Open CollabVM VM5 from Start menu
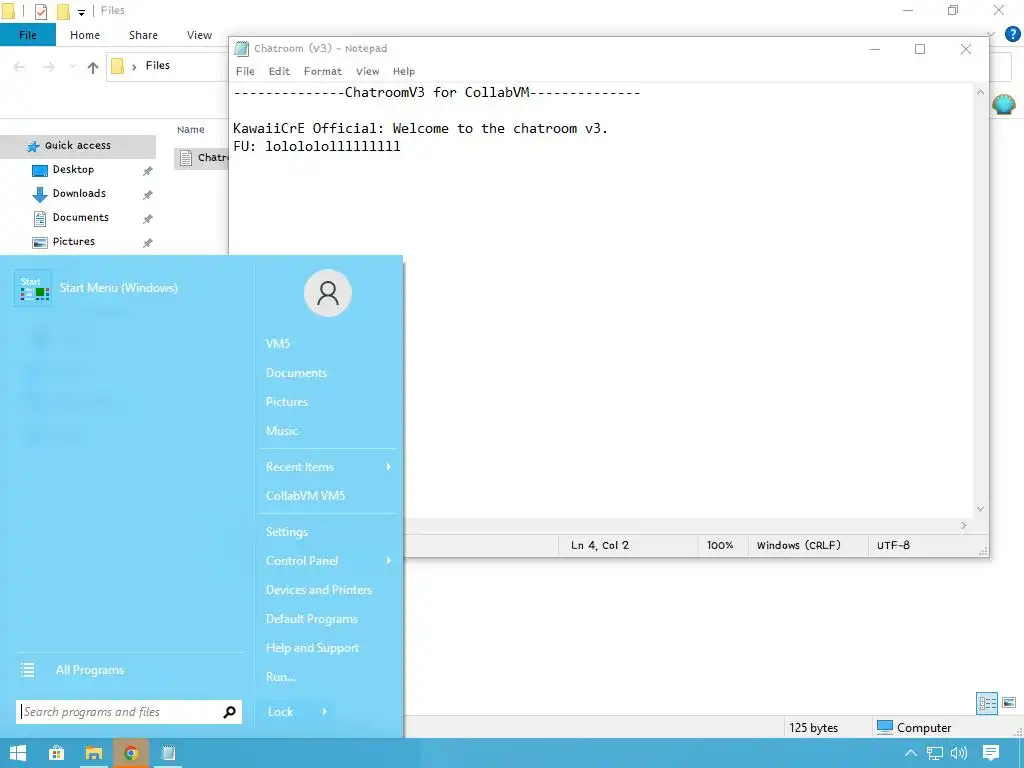Screen dimensions: 1024x768 coord(305,496)
